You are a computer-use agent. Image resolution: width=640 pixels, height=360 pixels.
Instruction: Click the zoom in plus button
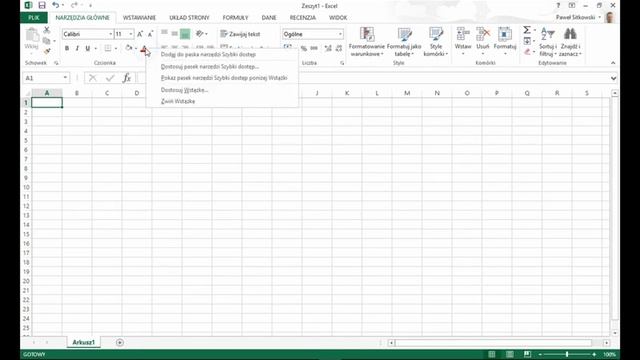click(x=594, y=354)
